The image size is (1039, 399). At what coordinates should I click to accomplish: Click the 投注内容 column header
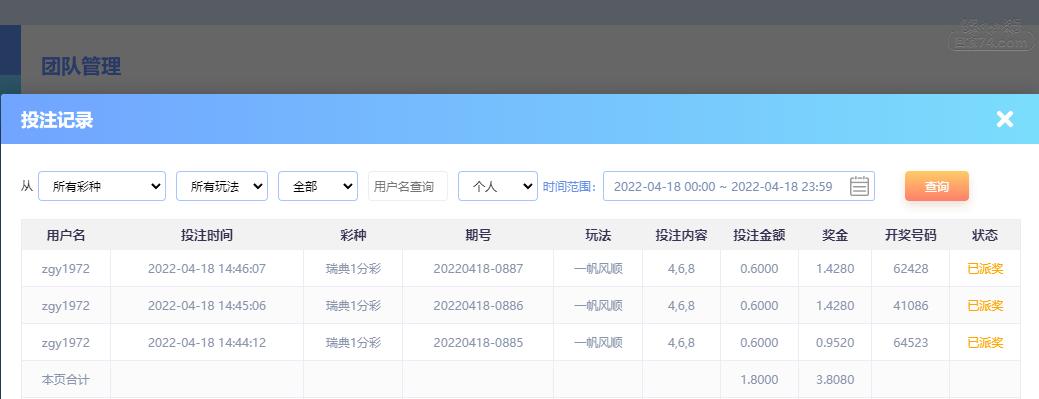coord(681,235)
